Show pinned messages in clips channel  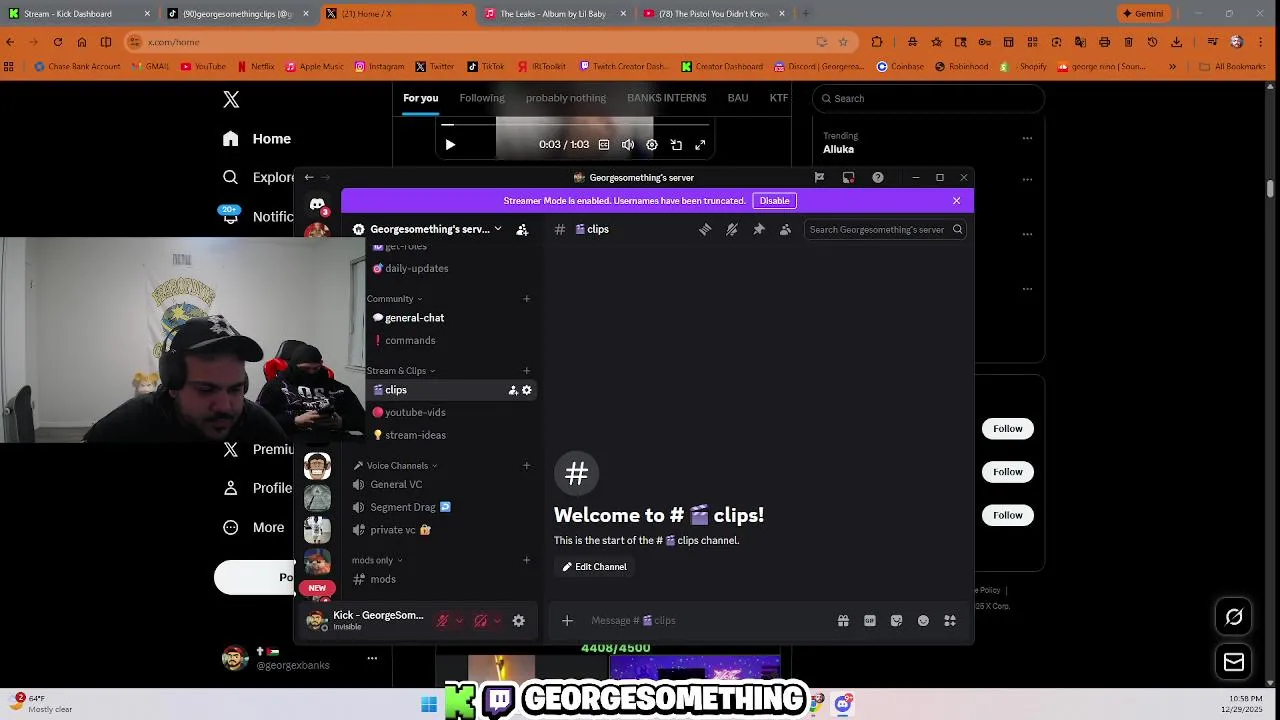pyautogui.click(x=759, y=229)
